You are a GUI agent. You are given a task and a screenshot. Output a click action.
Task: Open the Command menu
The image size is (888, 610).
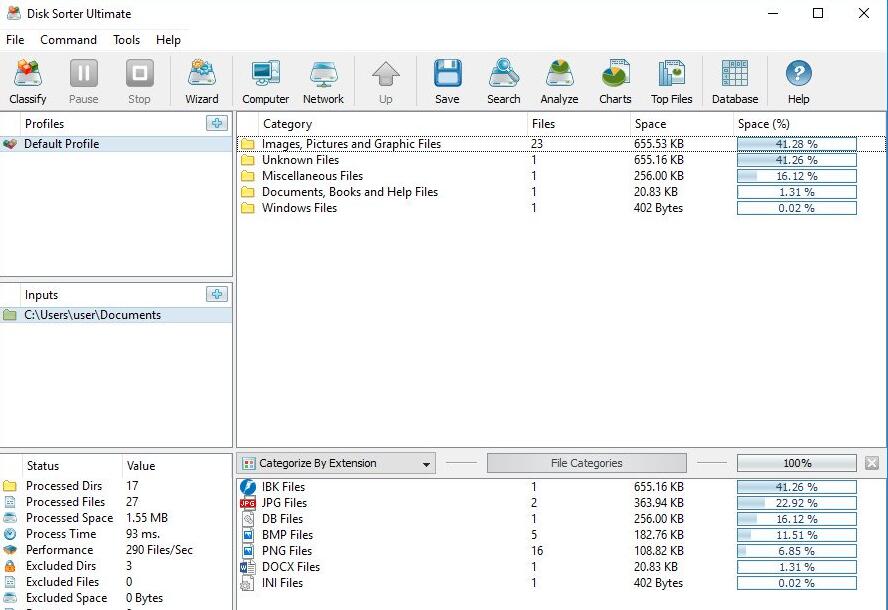69,40
